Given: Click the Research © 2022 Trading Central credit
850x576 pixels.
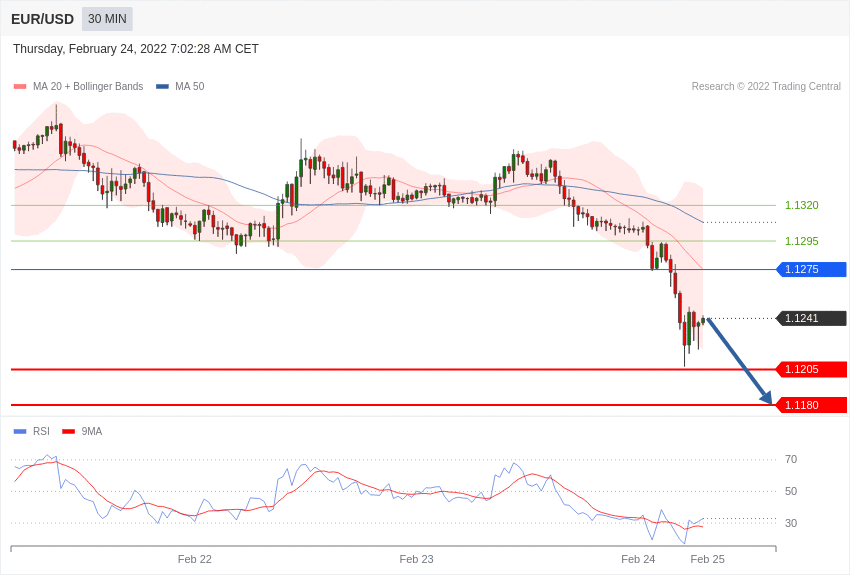Looking at the screenshot, I should click(766, 87).
